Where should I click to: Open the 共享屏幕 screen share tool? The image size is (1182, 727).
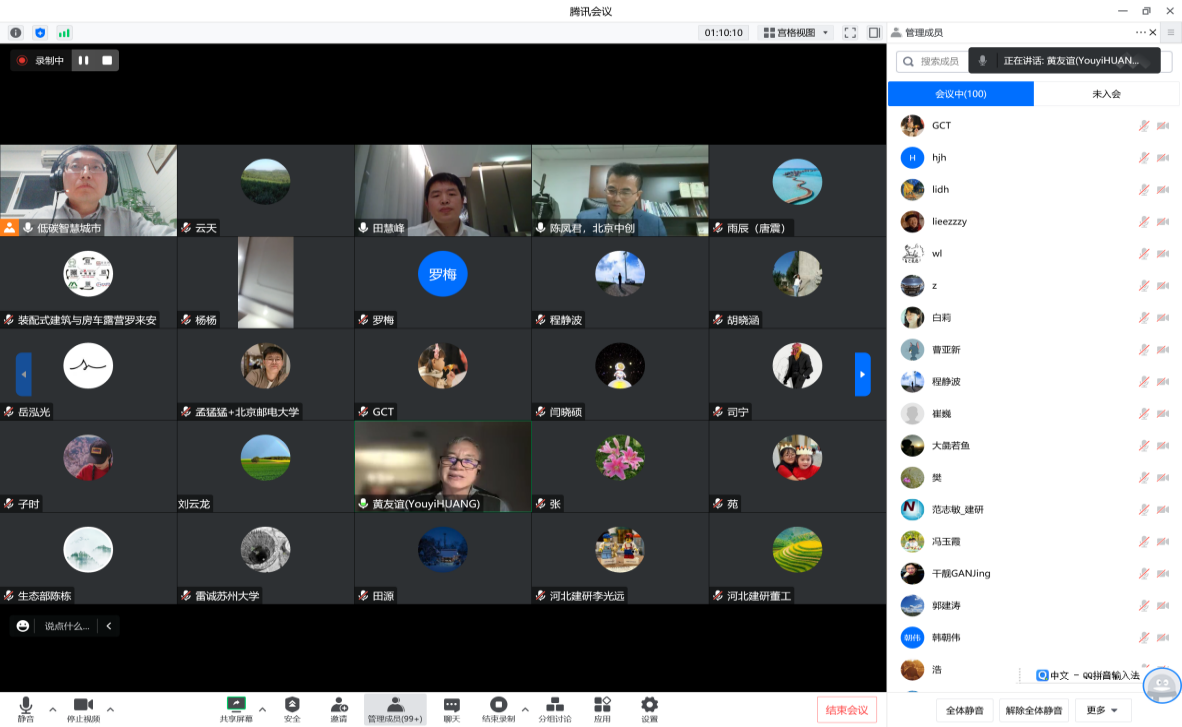236,709
